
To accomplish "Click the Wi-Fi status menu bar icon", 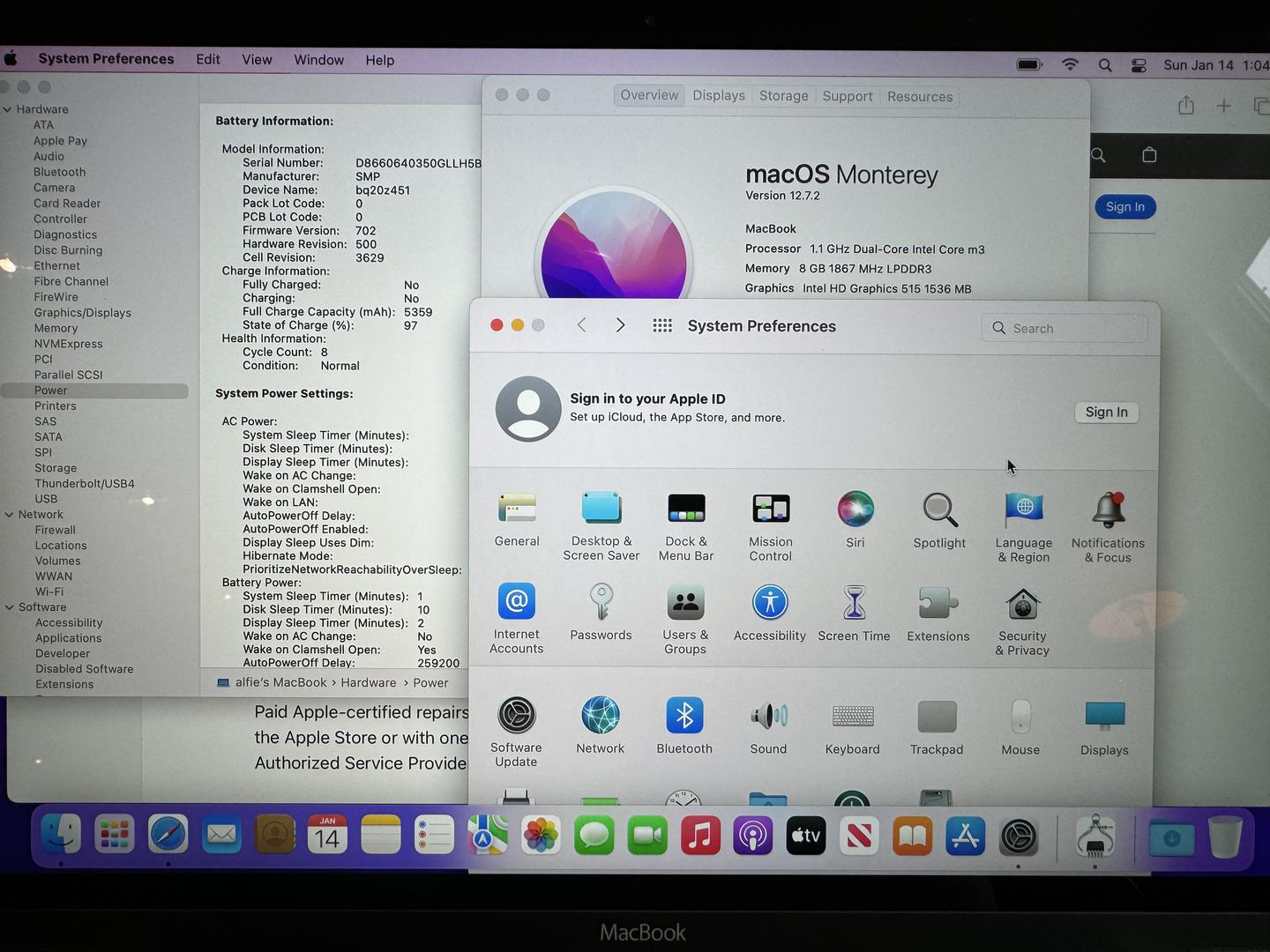I will pos(1070,64).
